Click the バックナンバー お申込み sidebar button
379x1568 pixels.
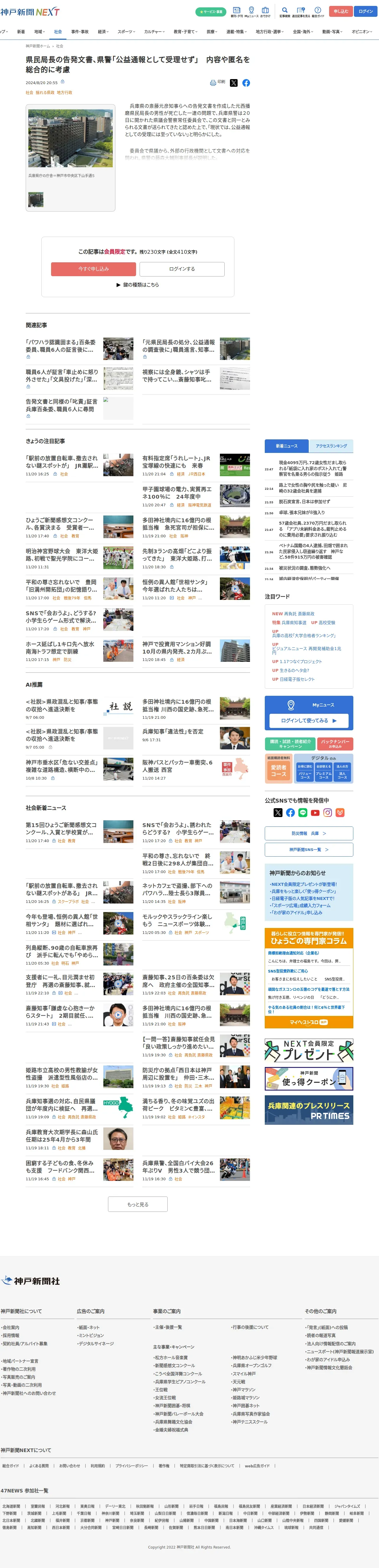[x=335, y=744]
